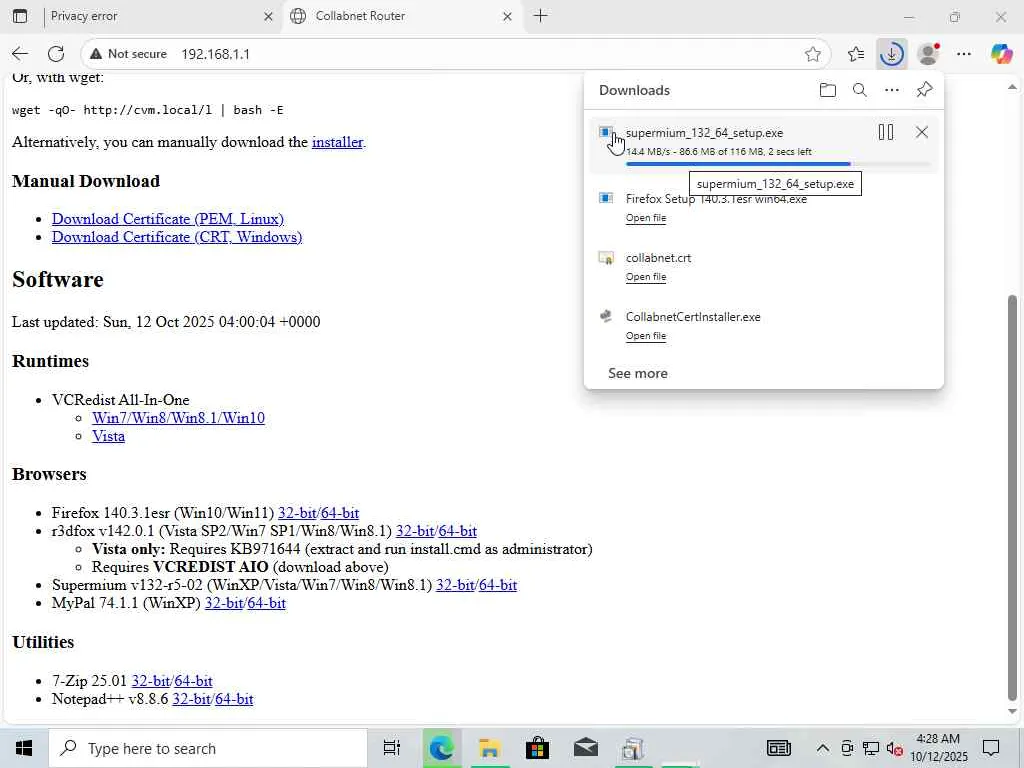Download r3dfox v142.0.1 64-bit
Image resolution: width=1024 pixels, height=768 pixels.
coord(458,531)
